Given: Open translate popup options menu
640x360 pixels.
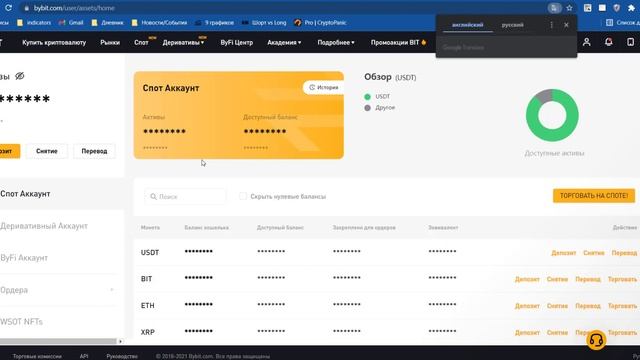Looking at the screenshot, I should (x=551, y=25).
